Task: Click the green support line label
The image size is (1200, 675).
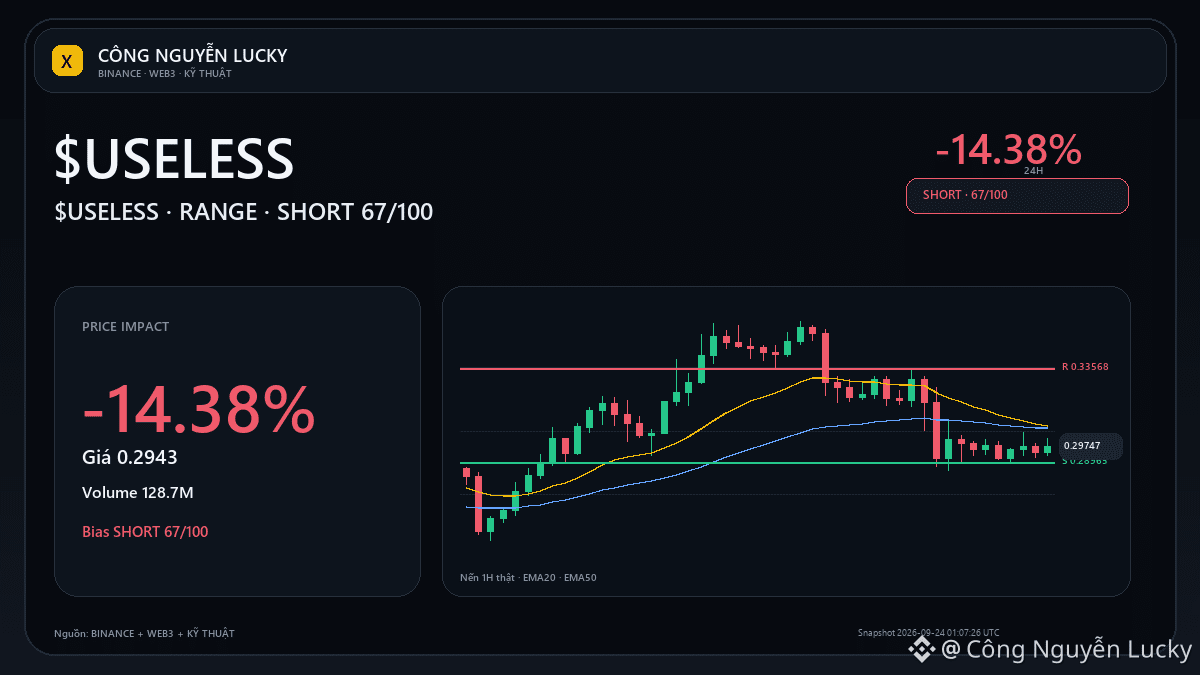Action: [1085, 461]
